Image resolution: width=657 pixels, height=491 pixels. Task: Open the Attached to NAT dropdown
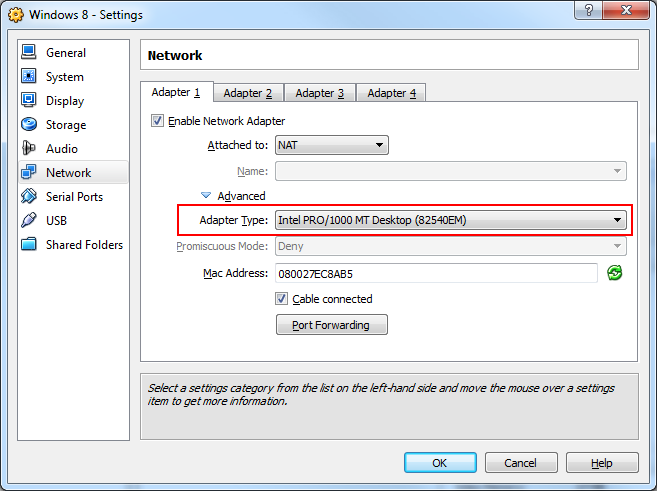tap(331, 145)
